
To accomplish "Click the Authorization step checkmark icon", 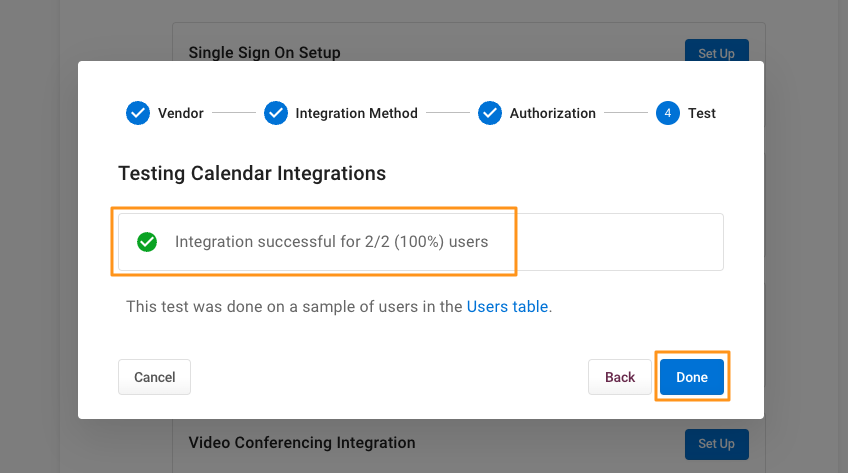I will [490, 113].
